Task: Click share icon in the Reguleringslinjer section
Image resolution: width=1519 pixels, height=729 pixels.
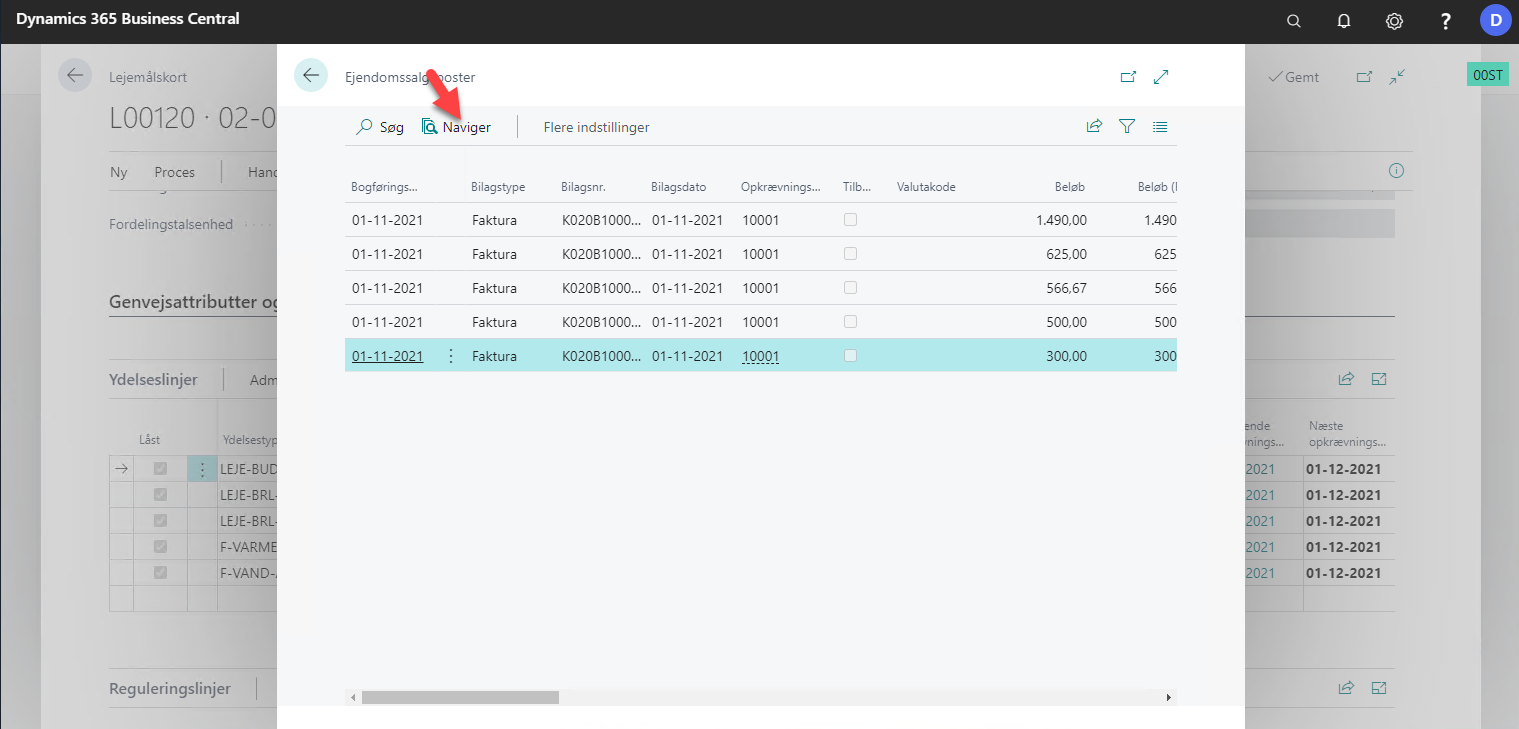Action: [x=1346, y=688]
